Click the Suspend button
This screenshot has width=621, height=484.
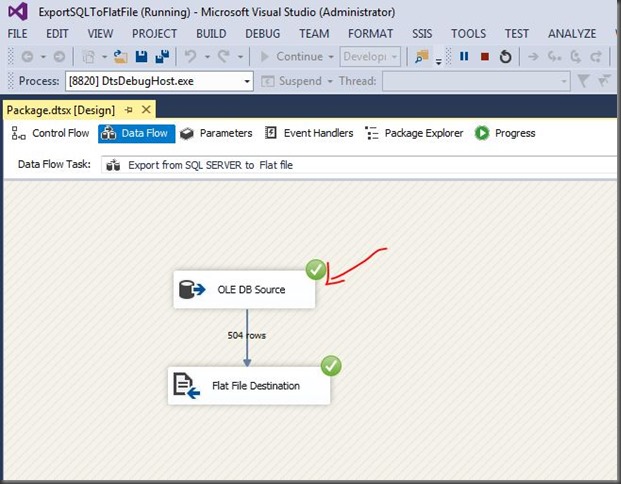291,82
